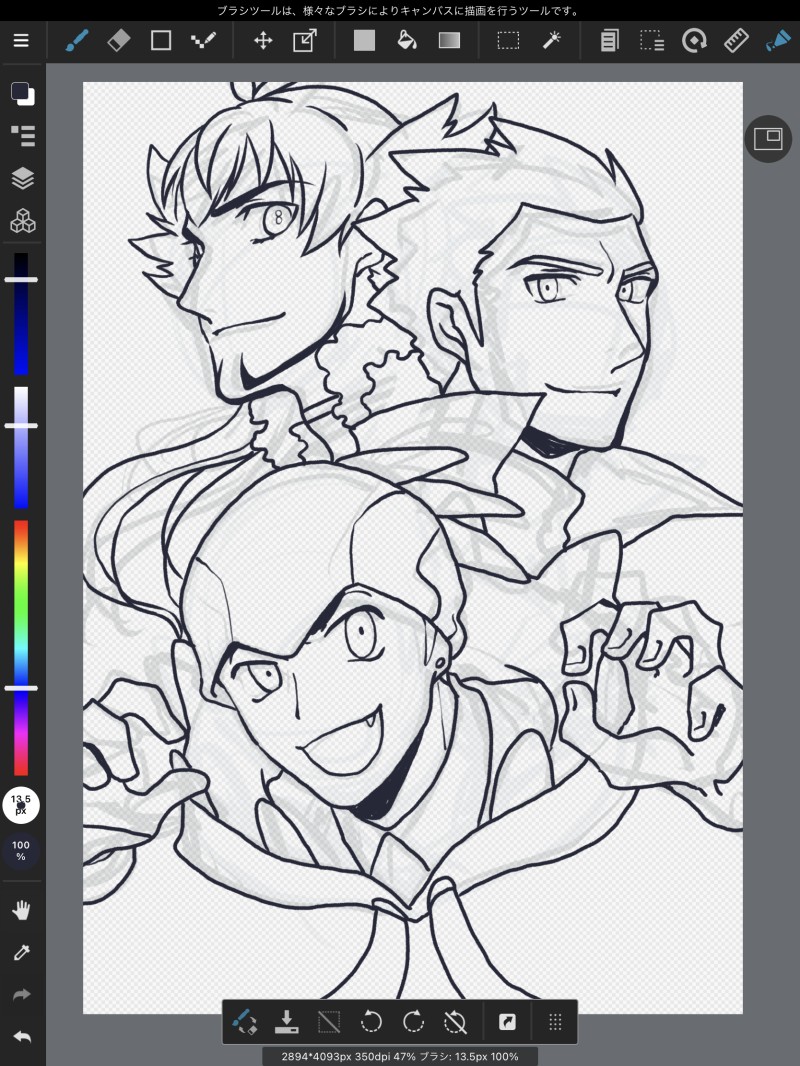
Task: Click on the drawing canvas artwork
Action: (x=413, y=548)
